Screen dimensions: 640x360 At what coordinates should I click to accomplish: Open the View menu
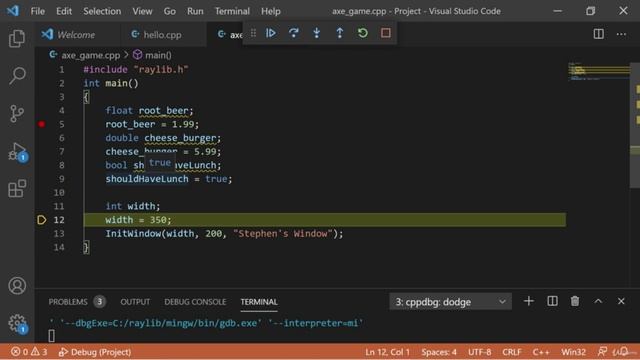tap(142, 11)
